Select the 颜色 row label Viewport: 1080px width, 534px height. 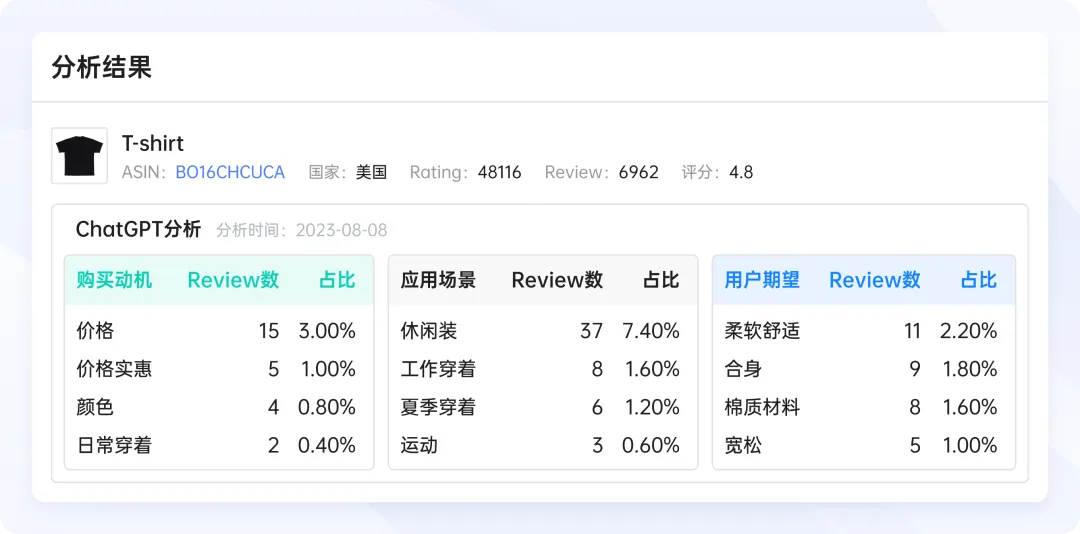click(95, 407)
